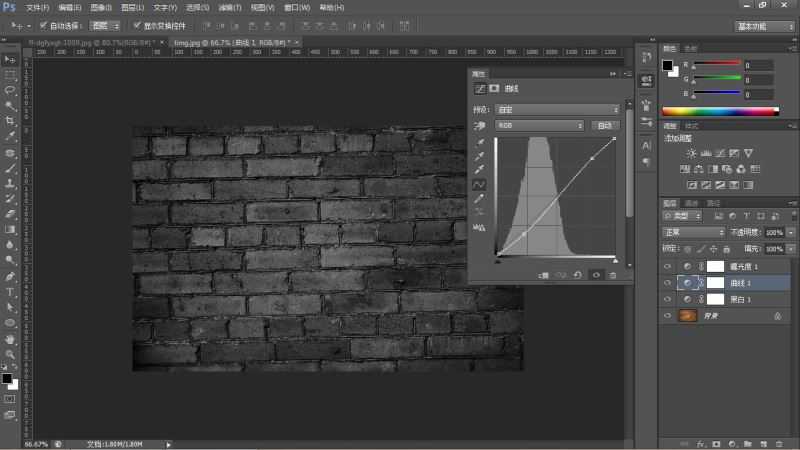Toggle the 自动选择 (Auto-Select) checkbox

(43, 25)
